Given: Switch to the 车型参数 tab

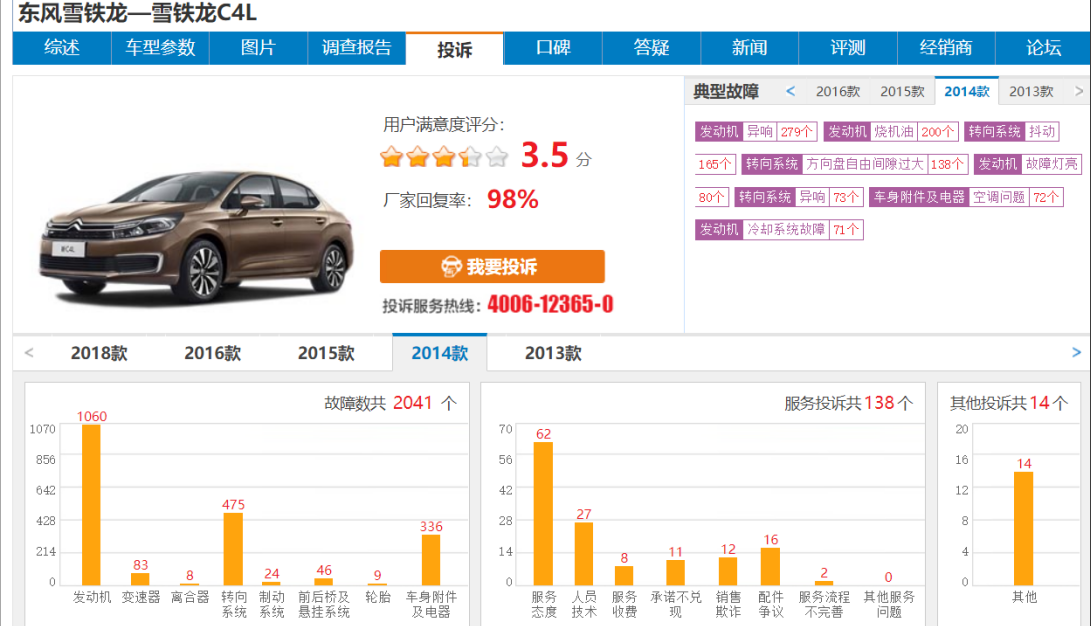Looking at the screenshot, I should click(160, 48).
